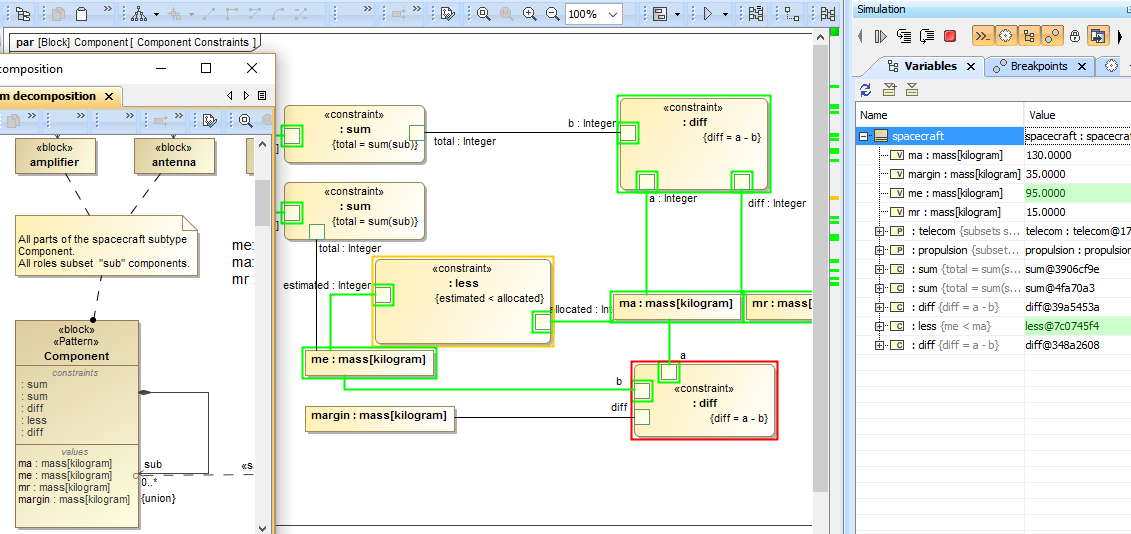Click the lock icon in Simulation toolbar
Viewport: 1131px width, 534px height.
click(x=1075, y=36)
